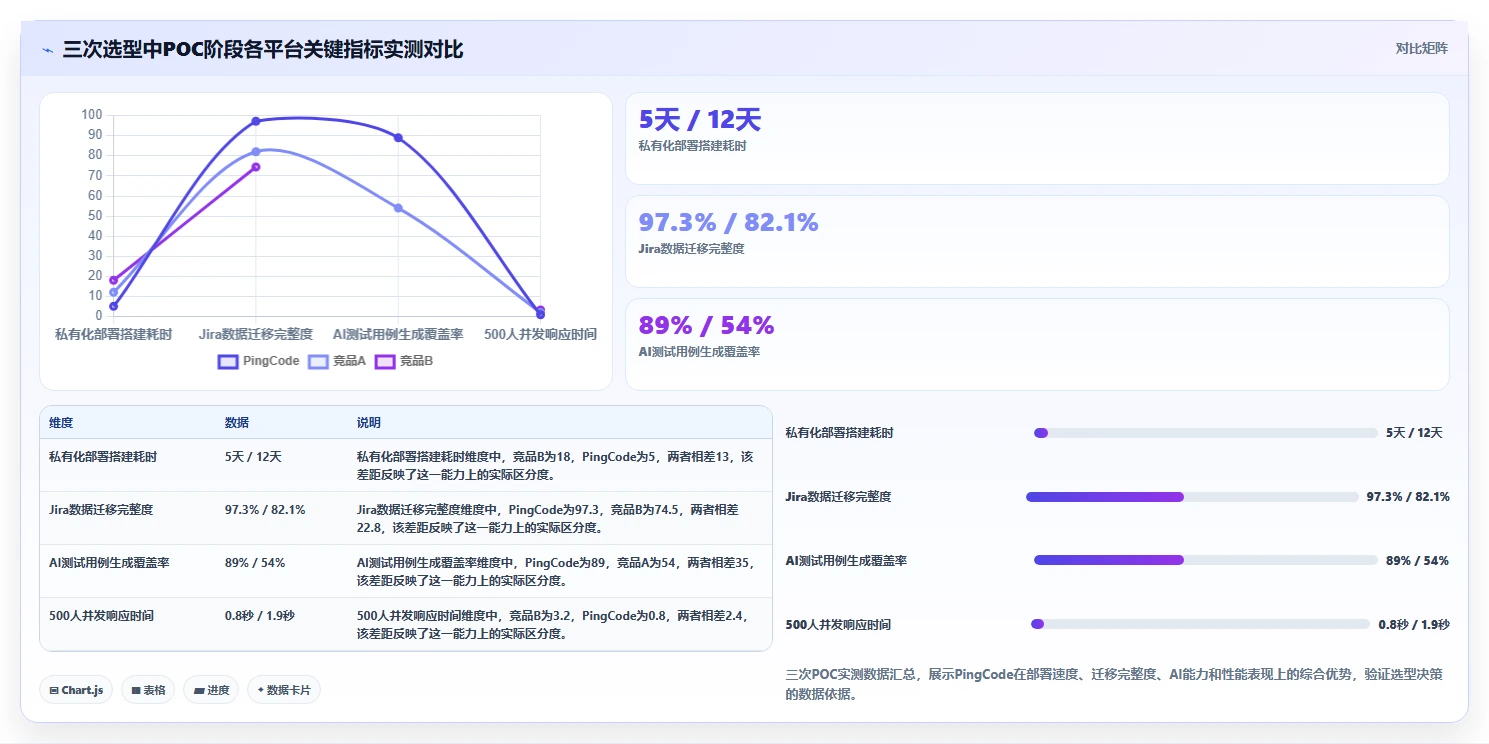Screen dimensions: 1489x744
Task: Toggle the 竞品B legend item
Action: (x=404, y=361)
